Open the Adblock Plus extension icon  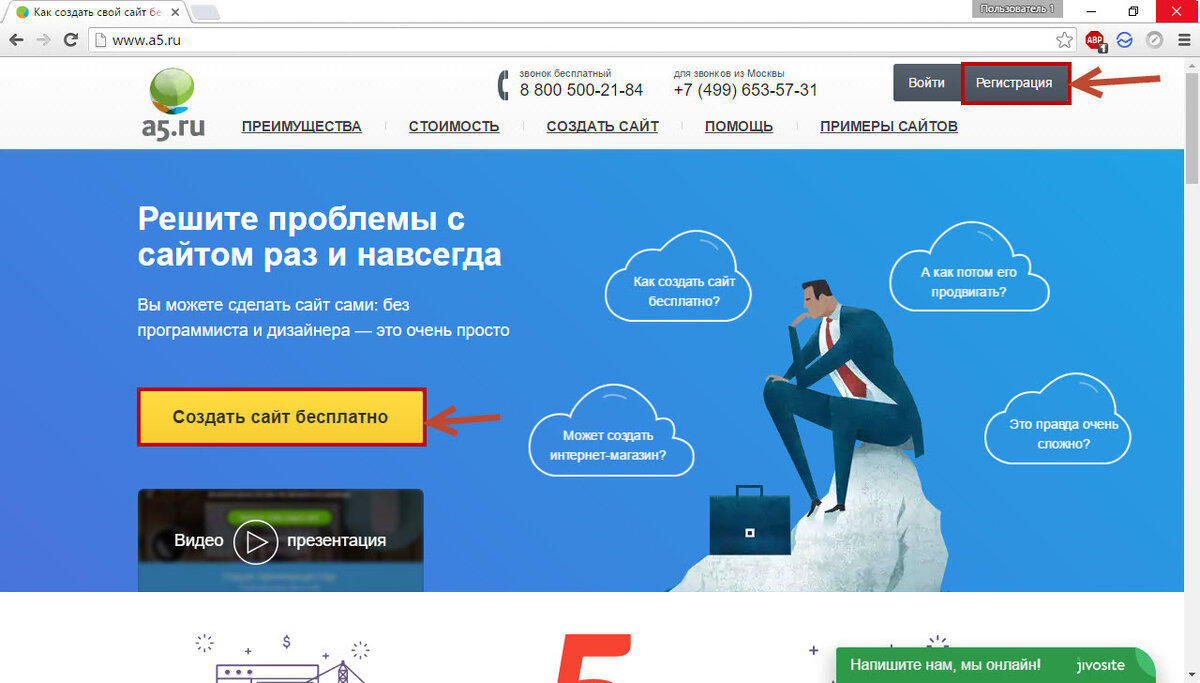[x=1096, y=41]
